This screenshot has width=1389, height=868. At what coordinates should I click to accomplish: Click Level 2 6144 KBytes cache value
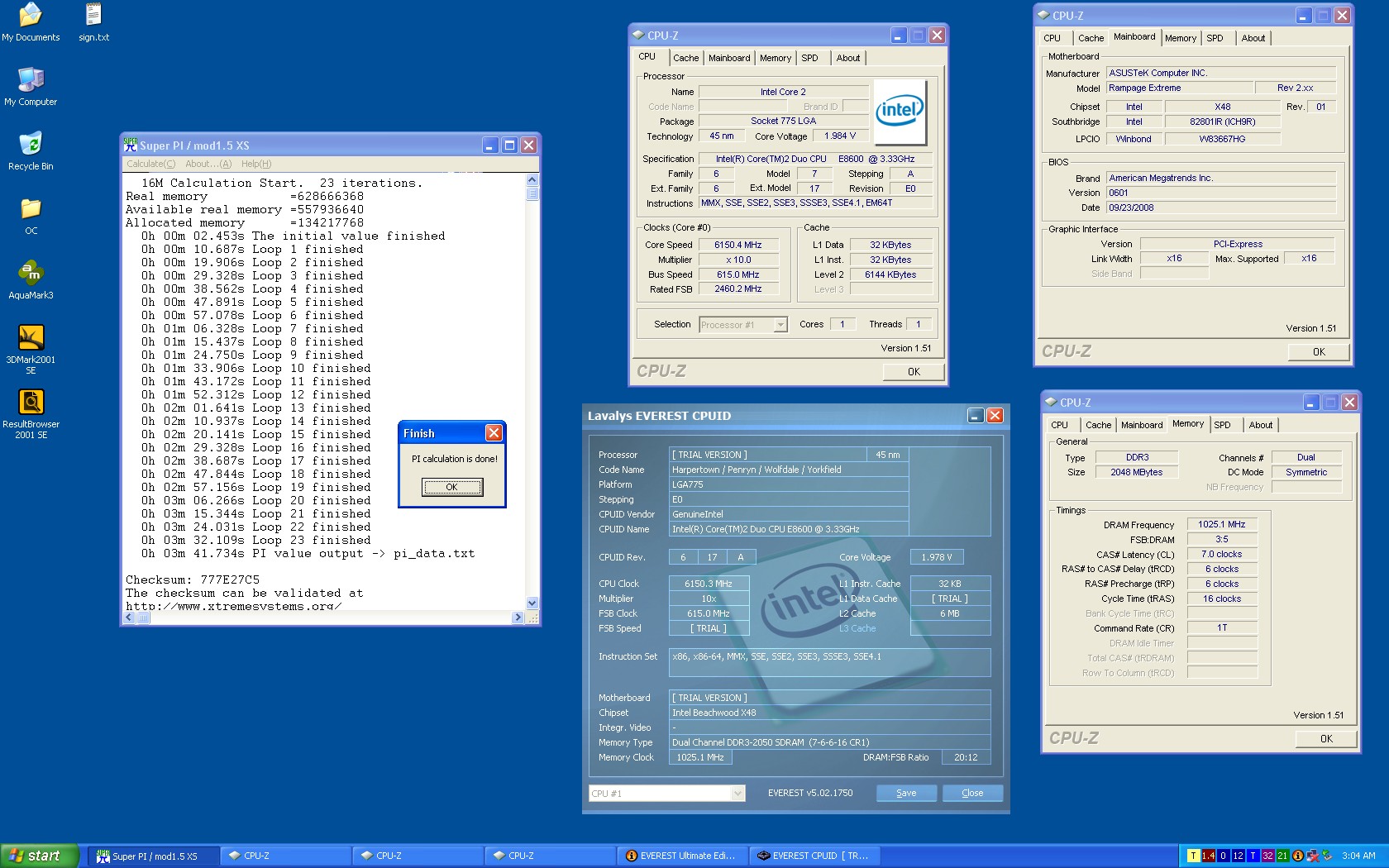coord(890,274)
